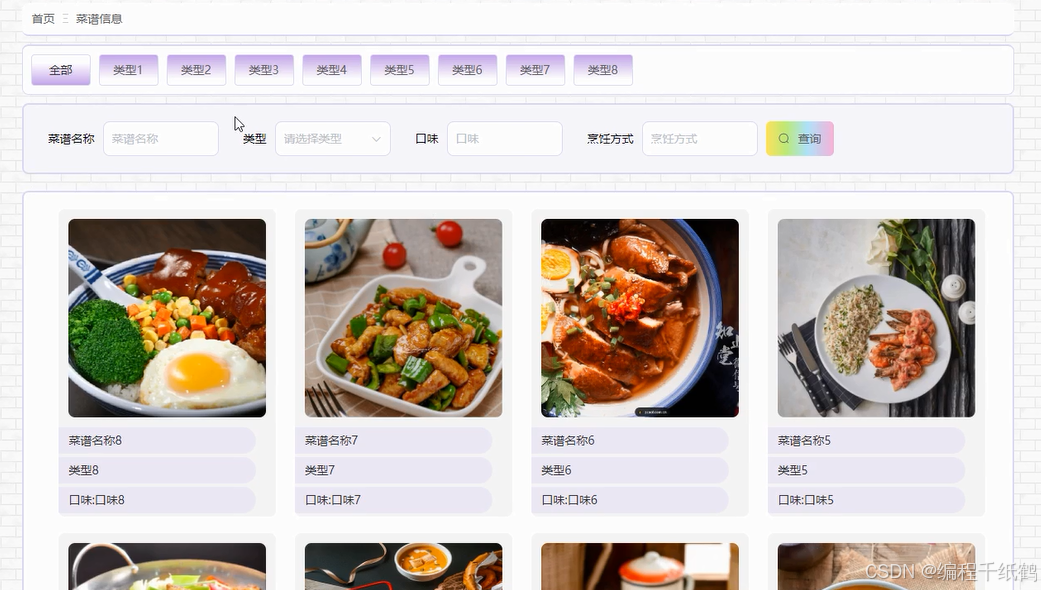Select the 类型1 category tab

click(128, 70)
